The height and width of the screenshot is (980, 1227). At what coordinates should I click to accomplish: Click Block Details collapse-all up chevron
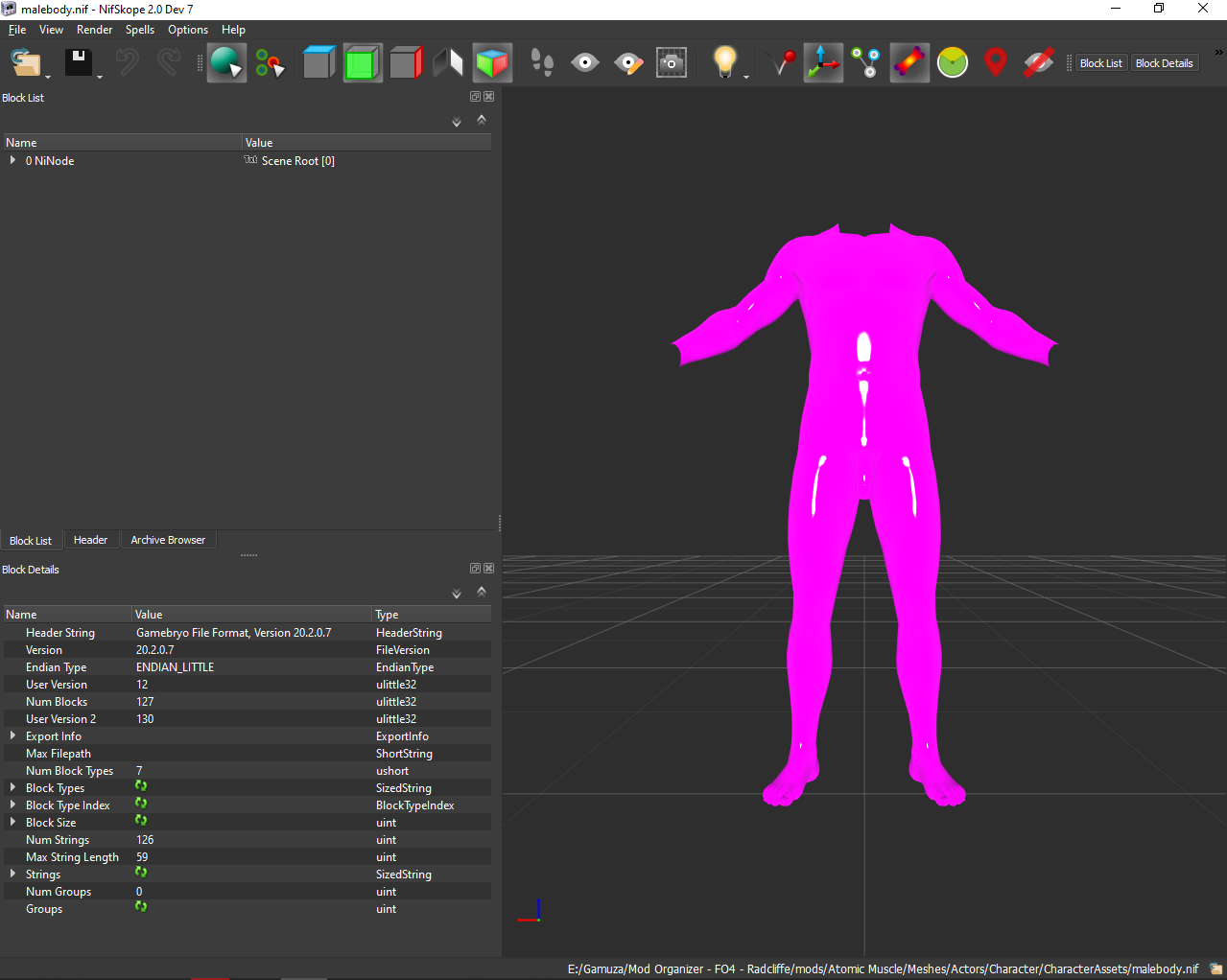click(x=482, y=592)
